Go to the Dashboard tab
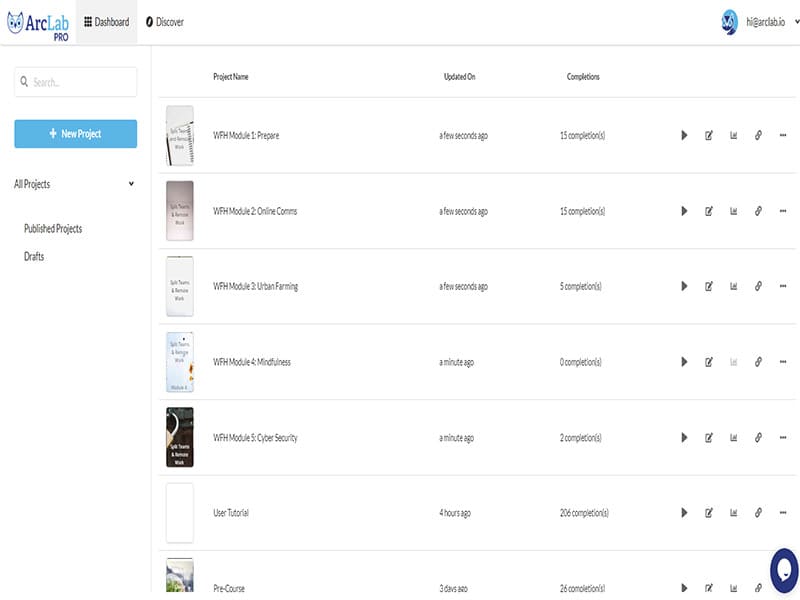Screen dimensions: 800x600 tap(107, 22)
